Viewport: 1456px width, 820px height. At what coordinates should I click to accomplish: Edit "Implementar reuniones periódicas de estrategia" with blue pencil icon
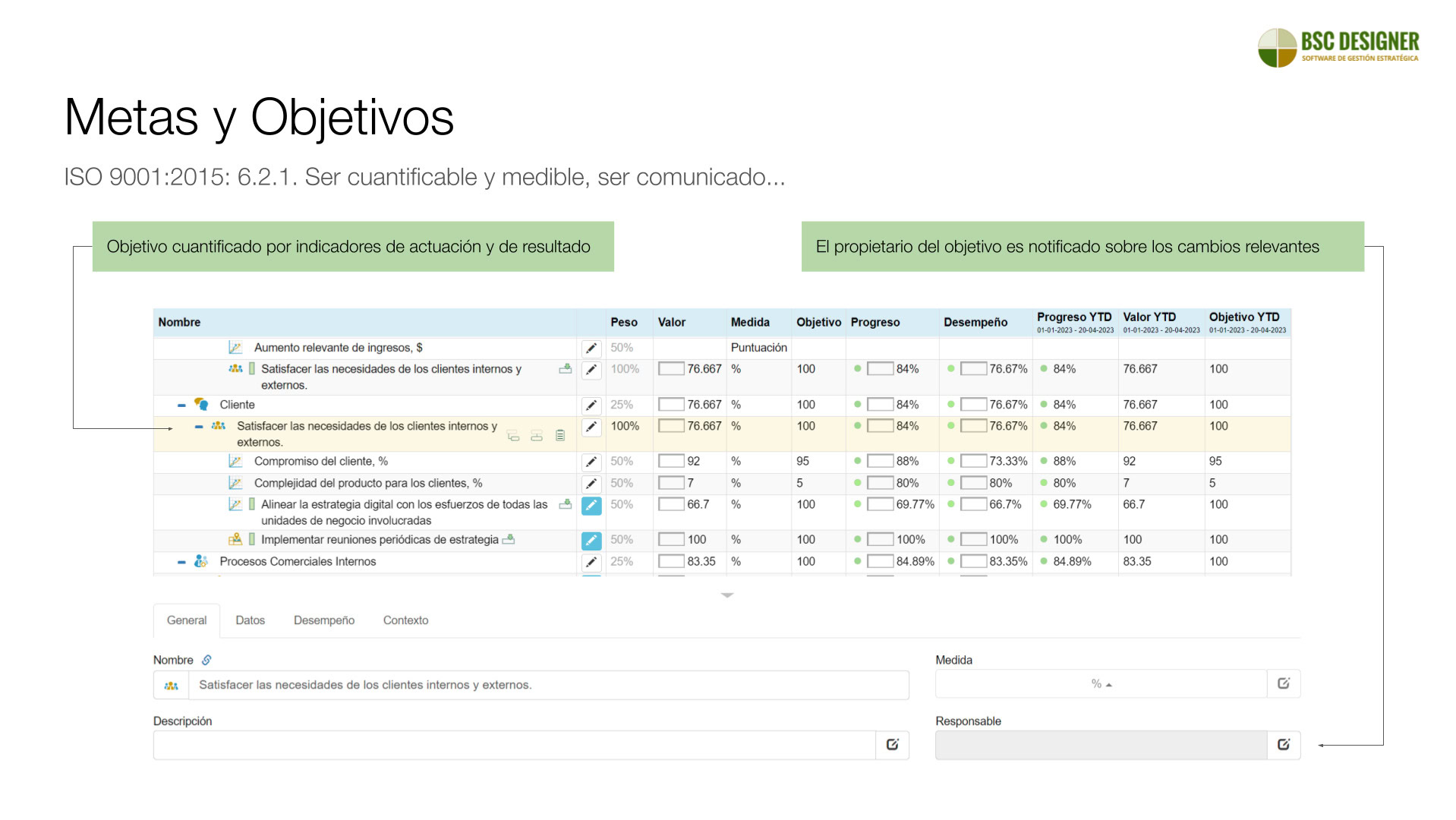click(x=591, y=541)
